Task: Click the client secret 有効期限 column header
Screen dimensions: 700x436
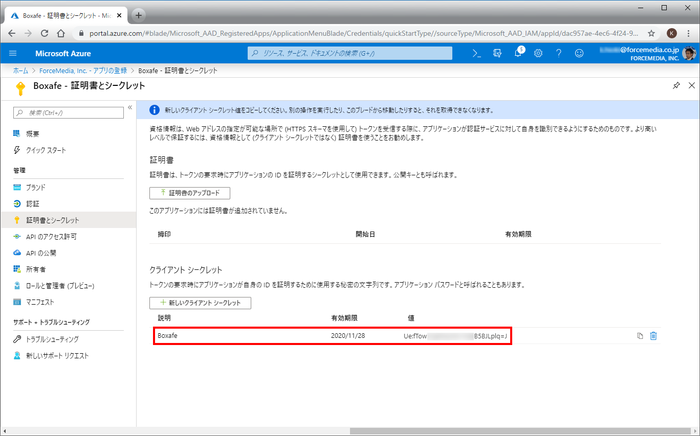Action: point(344,318)
